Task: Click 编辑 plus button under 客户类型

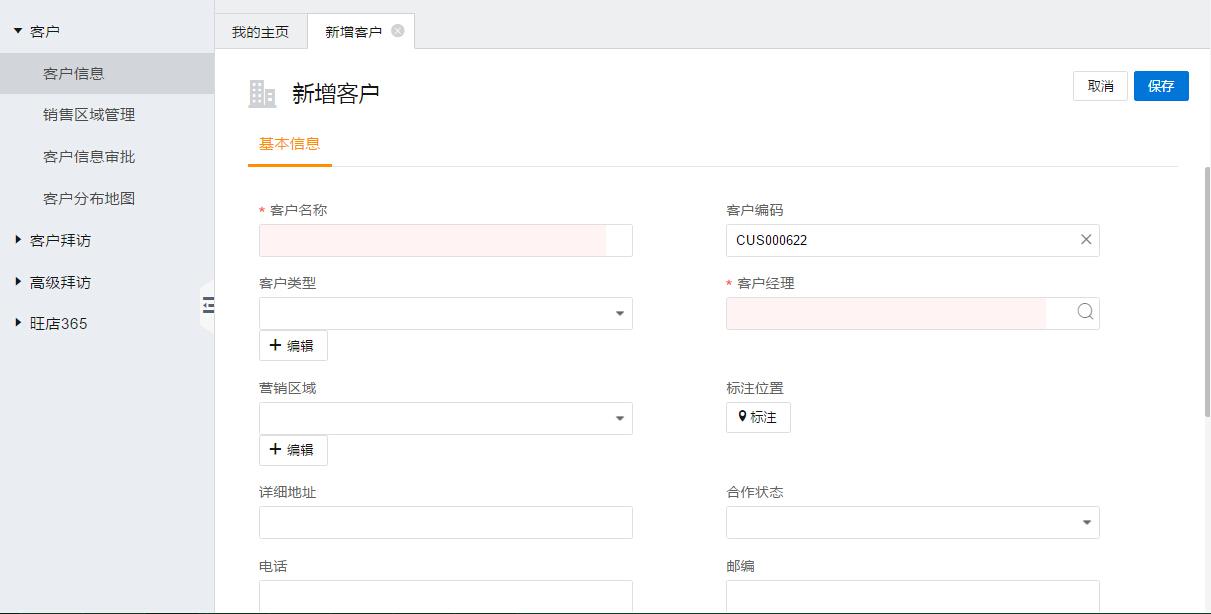Action: [293, 345]
